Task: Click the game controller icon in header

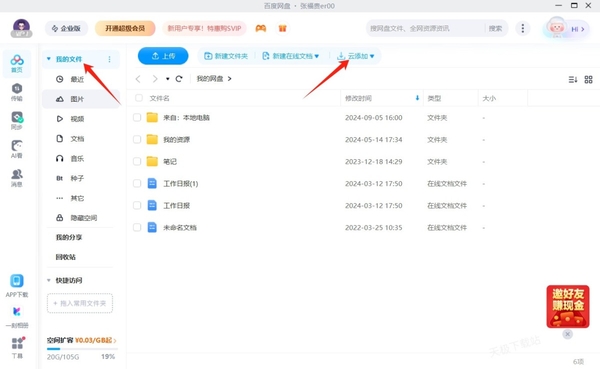Action: [x=261, y=28]
